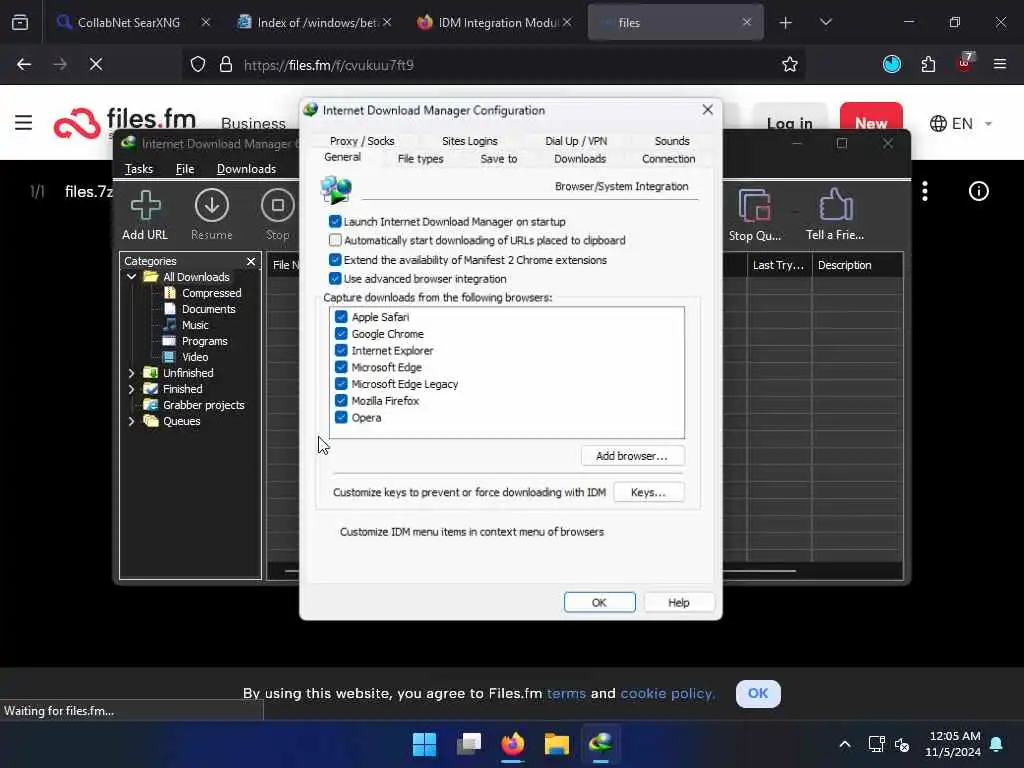
Task: Open File Explorer from the taskbar
Action: 556,744
